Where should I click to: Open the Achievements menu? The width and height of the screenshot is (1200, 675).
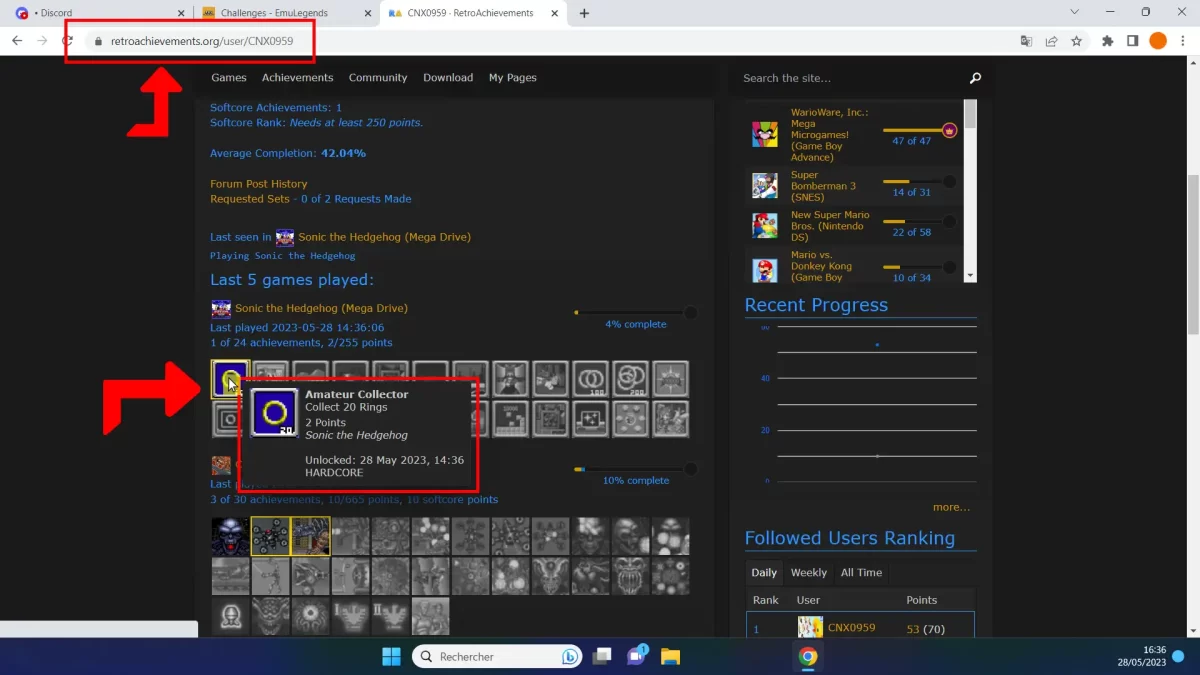click(x=298, y=78)
